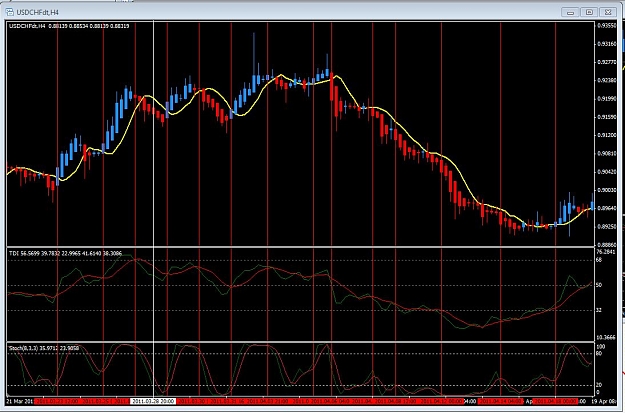Click the 68 level on TDI scale
Image resolution: width=625 pixels, height=413 pixels.
pos(599,260)
